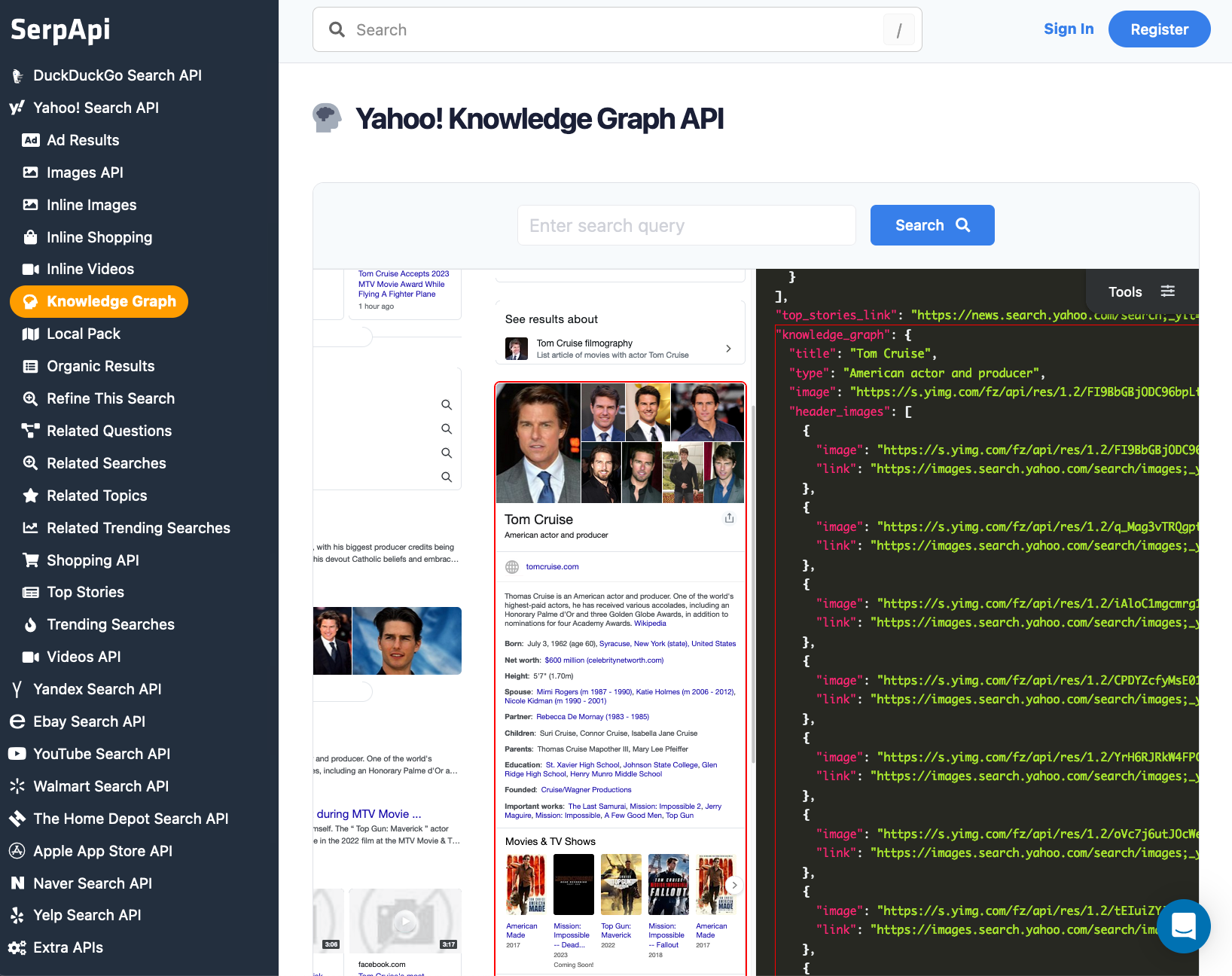Viewport: 1232px width, 976px height.
Task: Click the Videos API camera icon
Action: pyautogui.click(x=31, y=657)
